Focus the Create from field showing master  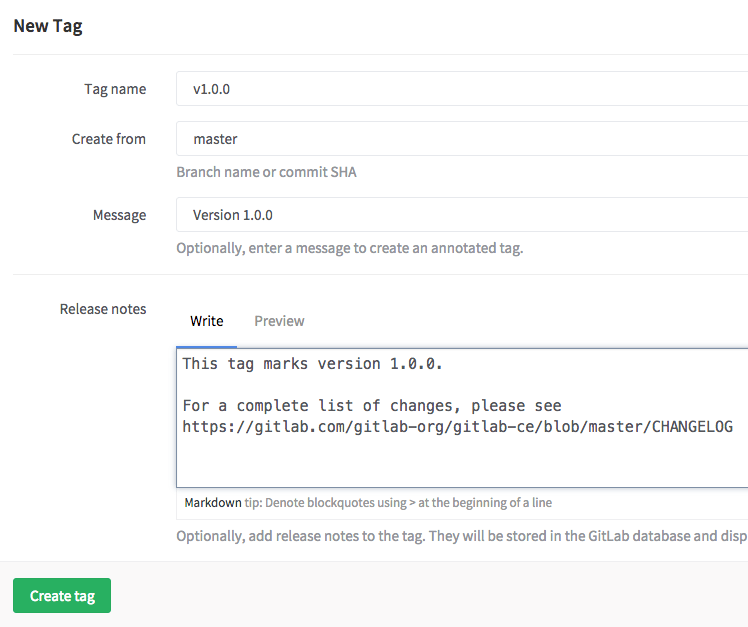pyautogui.click(x=460, y=139)
